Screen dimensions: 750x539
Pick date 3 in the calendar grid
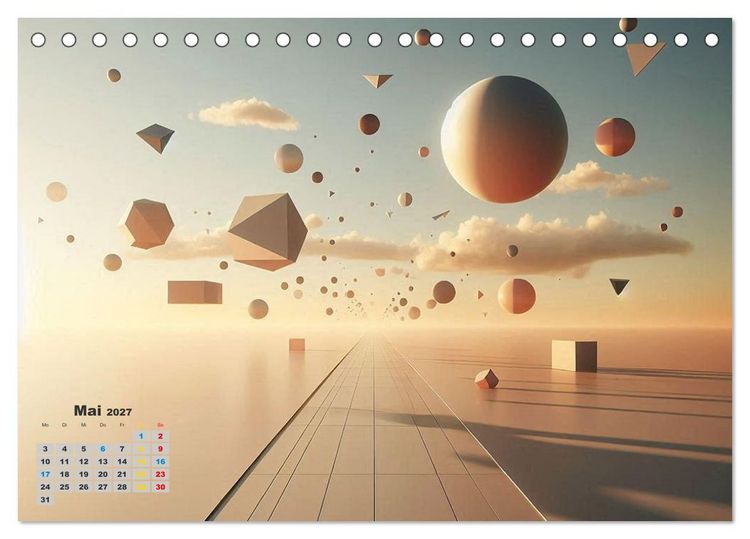[x=45, y=449]
